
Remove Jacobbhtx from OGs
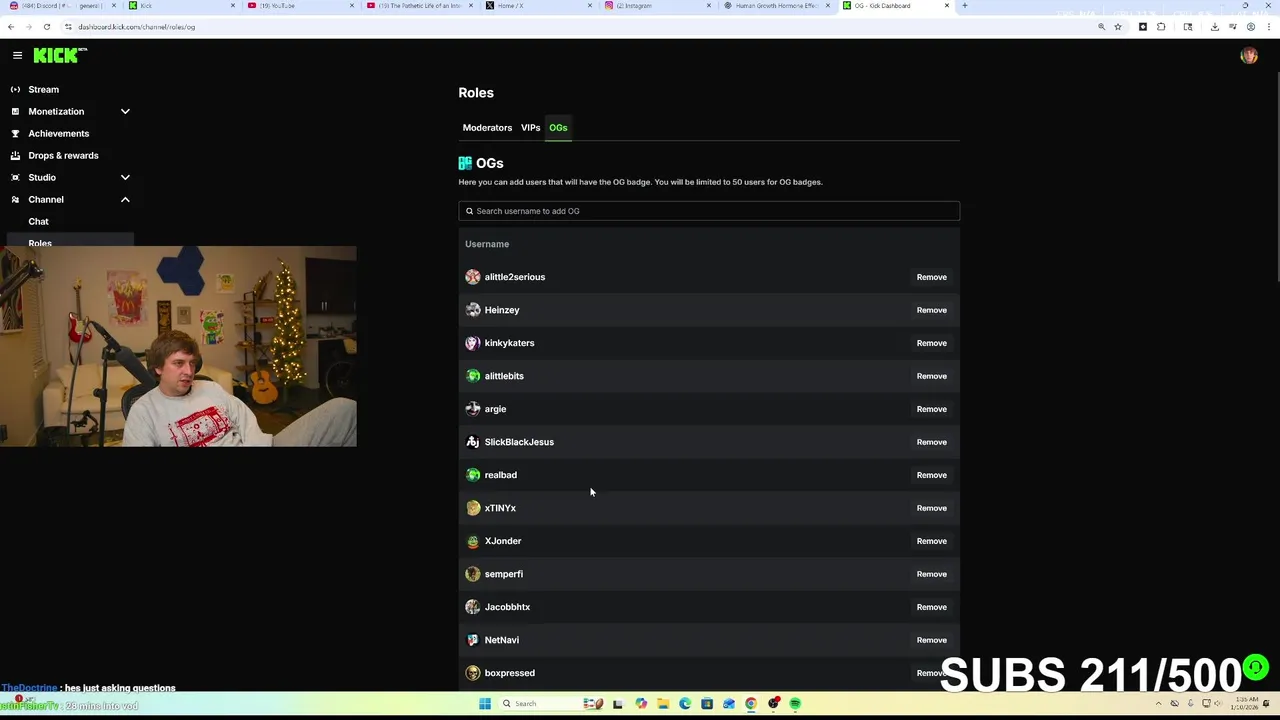pos(931,607)
